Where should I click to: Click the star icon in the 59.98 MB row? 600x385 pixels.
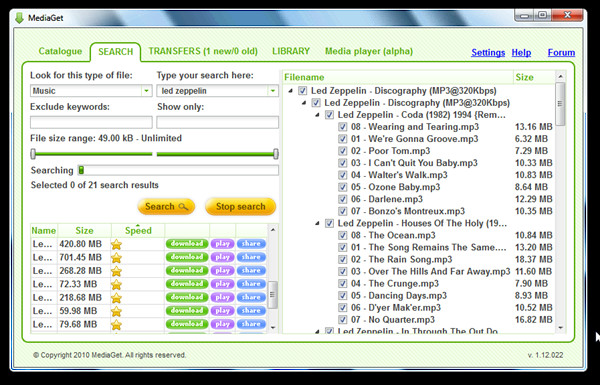click(x=116, y=311)
